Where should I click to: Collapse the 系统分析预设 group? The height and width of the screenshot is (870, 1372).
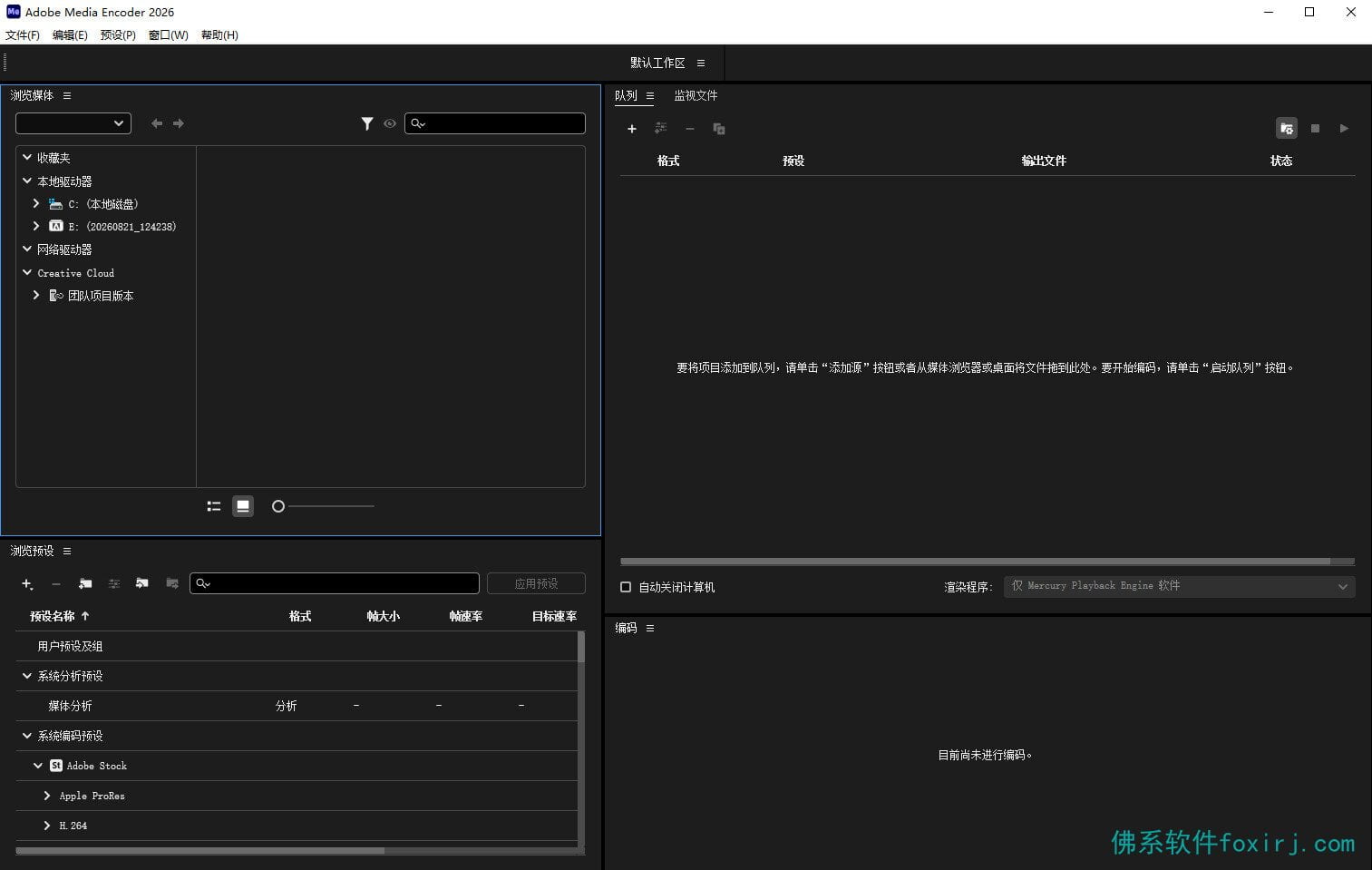pos(27,676)
